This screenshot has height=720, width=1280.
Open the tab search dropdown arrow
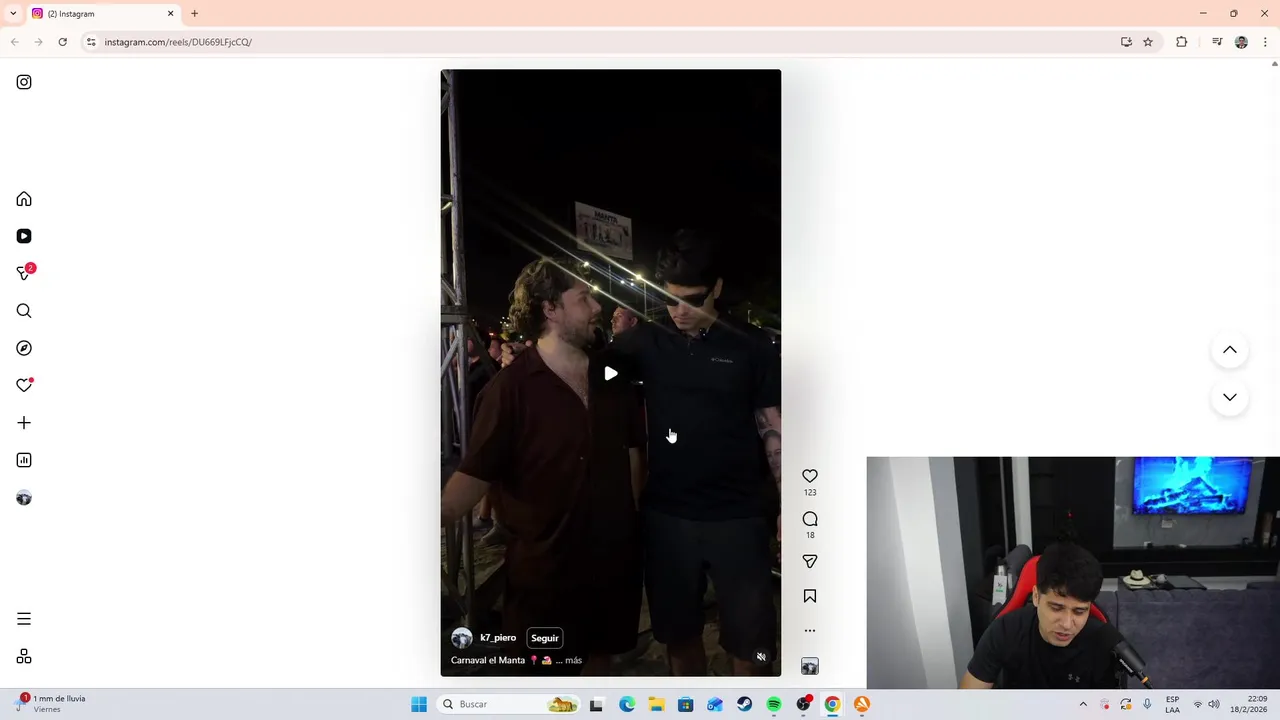(x=13, y=14)
